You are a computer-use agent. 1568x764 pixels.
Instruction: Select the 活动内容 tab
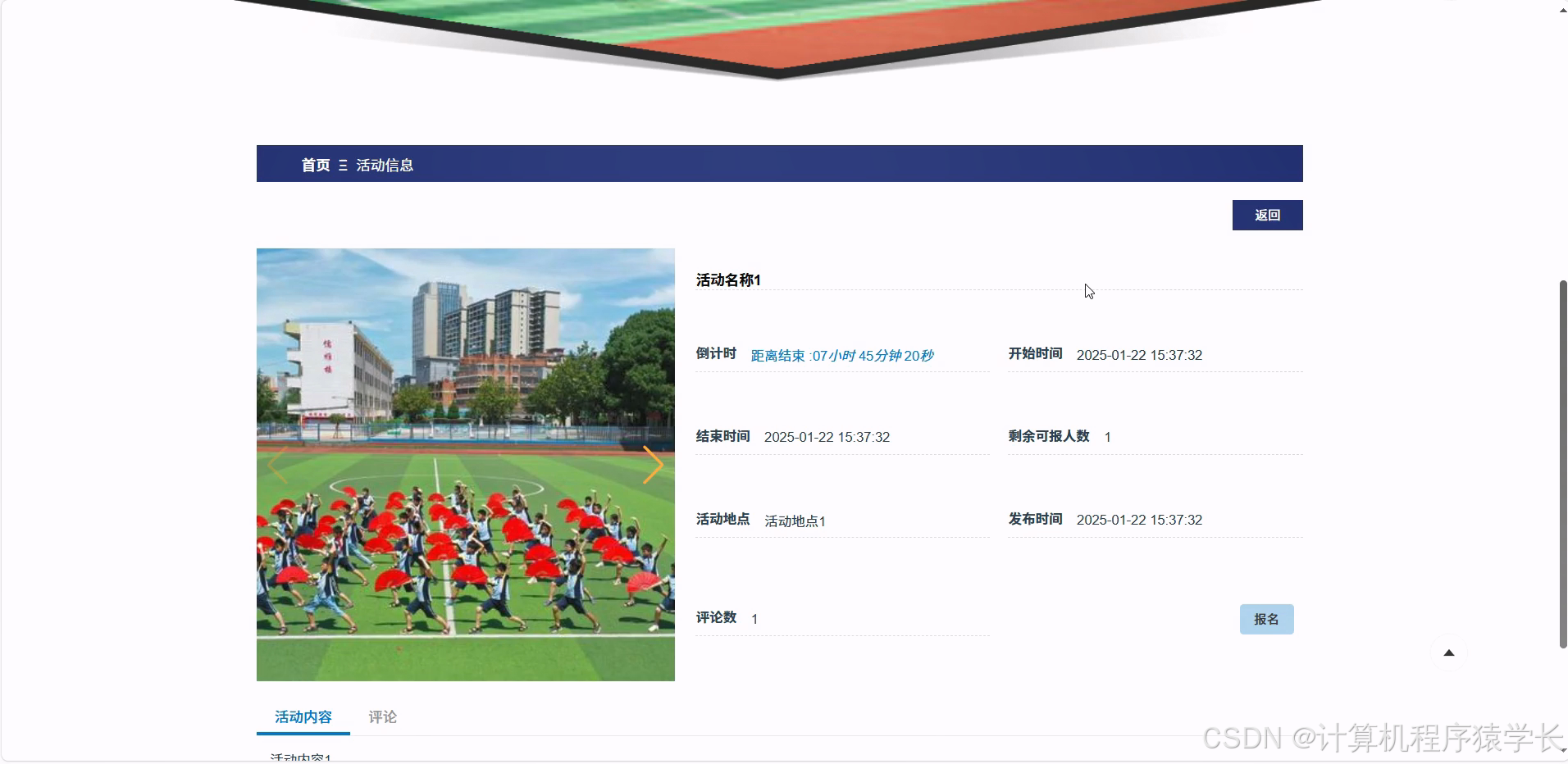pyautogui.click(x=302, y=716)
